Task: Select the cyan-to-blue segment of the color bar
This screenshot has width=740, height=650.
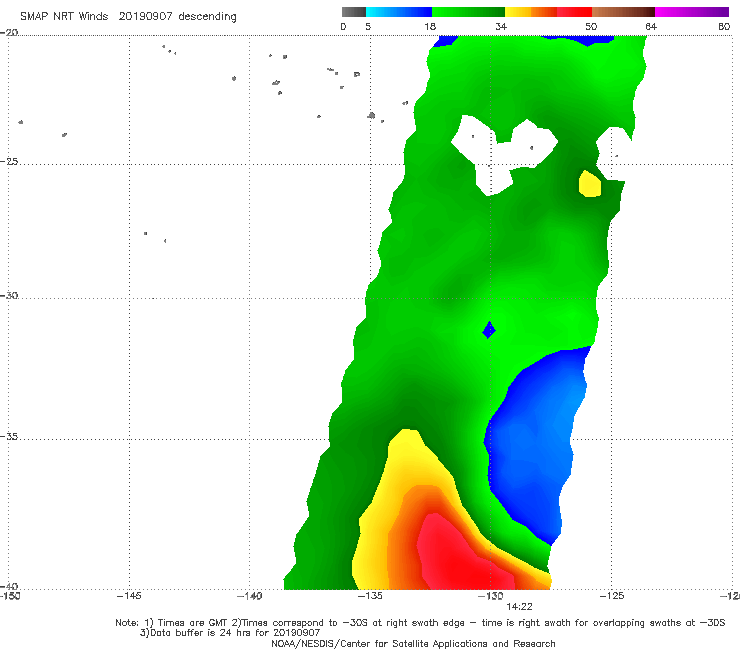Action: coord(399,12)
